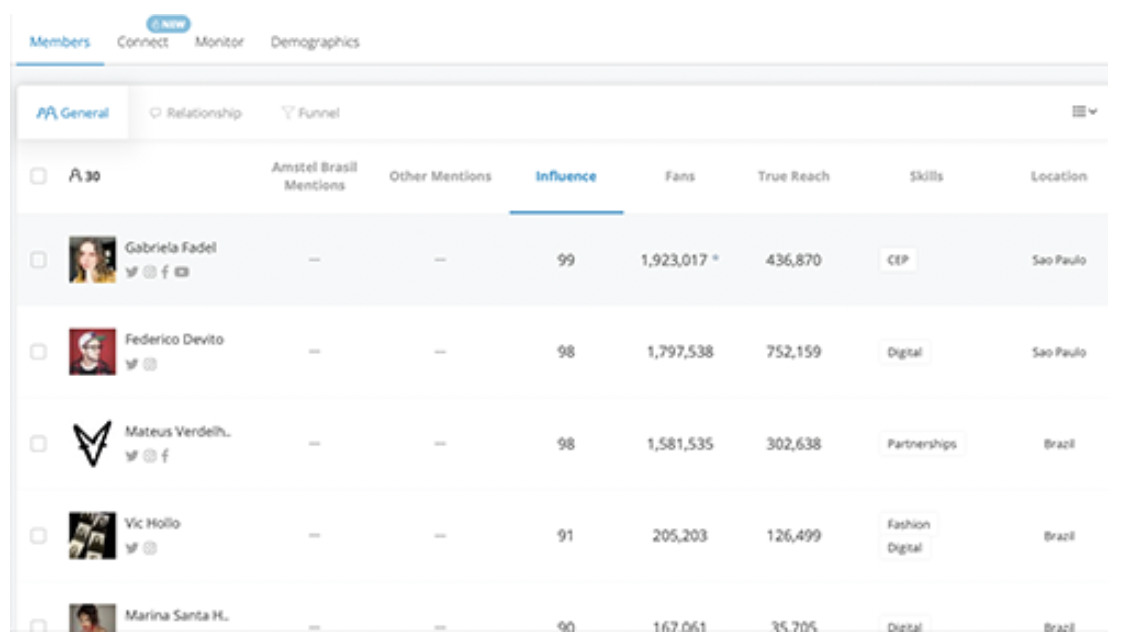Image resolution: width=1134 pixels, height=638 pixels.
Task: Open Gabriela Fadel's Twitter icon
Action: pyautogui.click(x=131, y=271)
